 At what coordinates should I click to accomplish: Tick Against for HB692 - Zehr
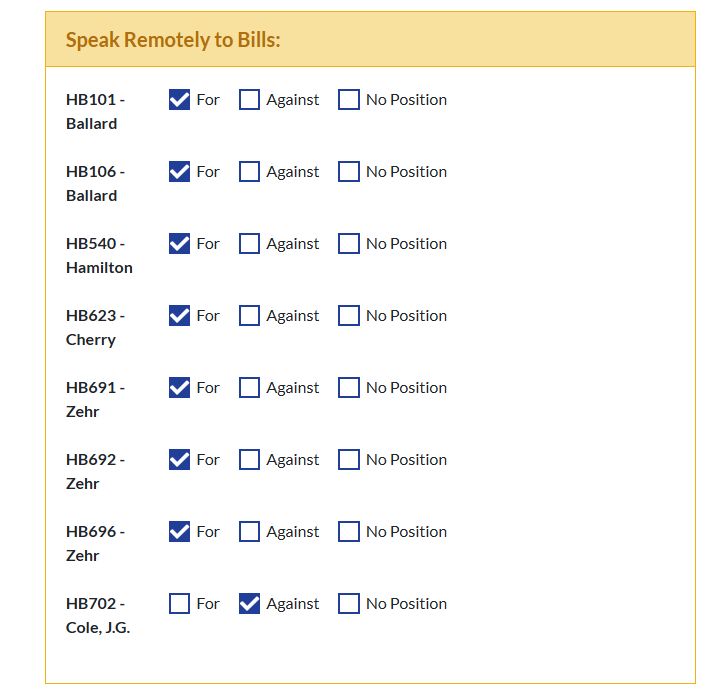click(x=250, y=460)
